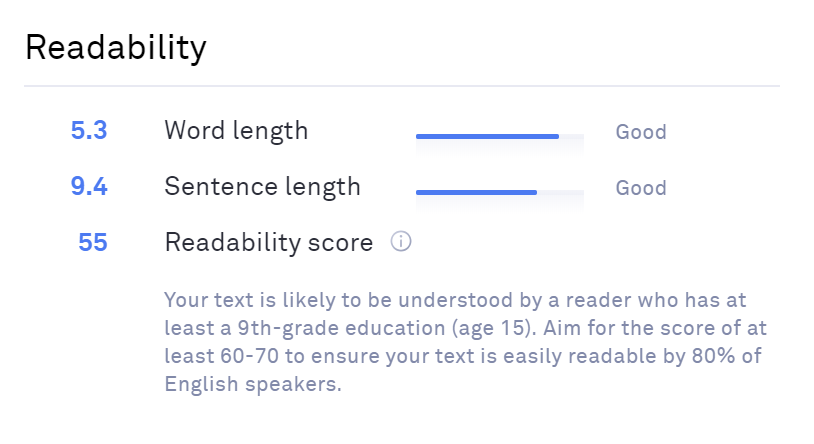This screenshot has width=814, height=444.
Task: Click the unfilled end of Word length bar
Action: [572, 137]
